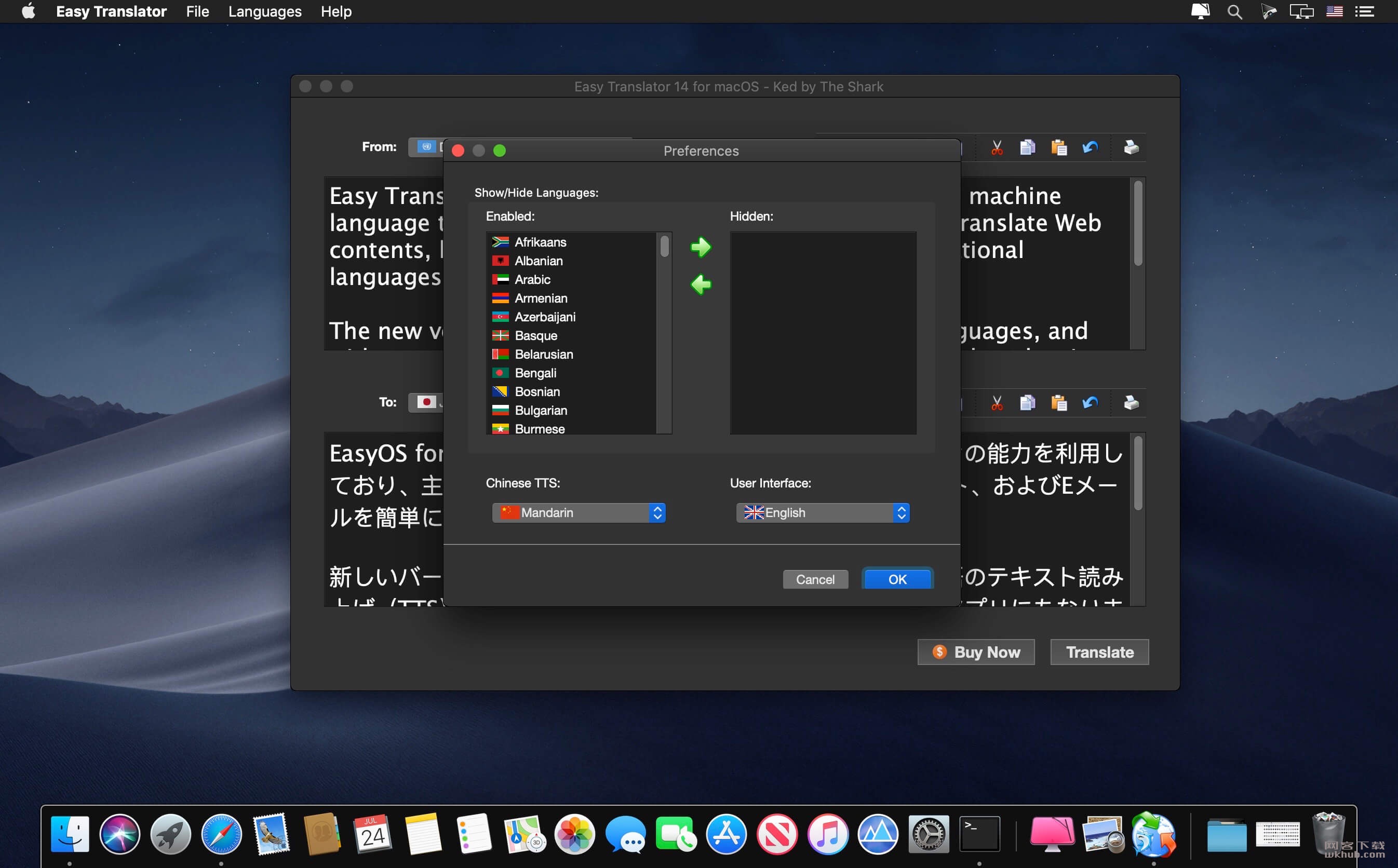
Task: Select Basque in the Enabled list
Action: [x=571, y=336]
